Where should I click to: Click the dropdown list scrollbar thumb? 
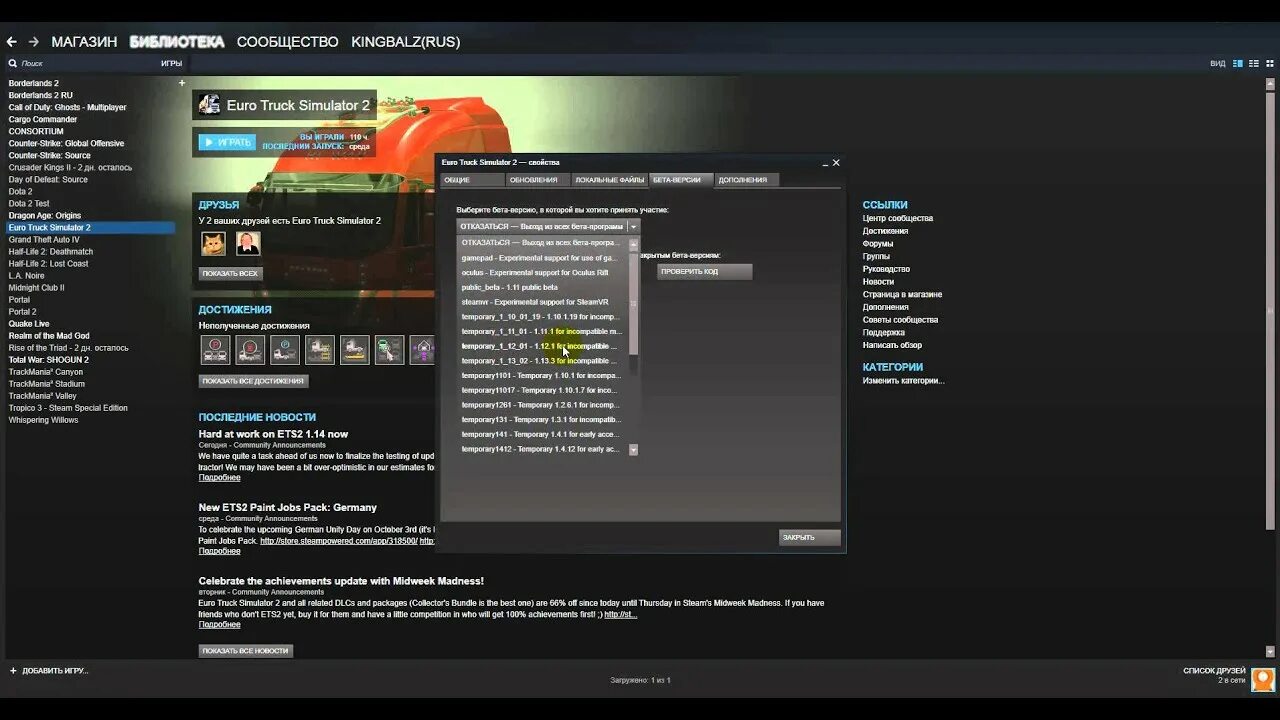(x=633, y=303)
